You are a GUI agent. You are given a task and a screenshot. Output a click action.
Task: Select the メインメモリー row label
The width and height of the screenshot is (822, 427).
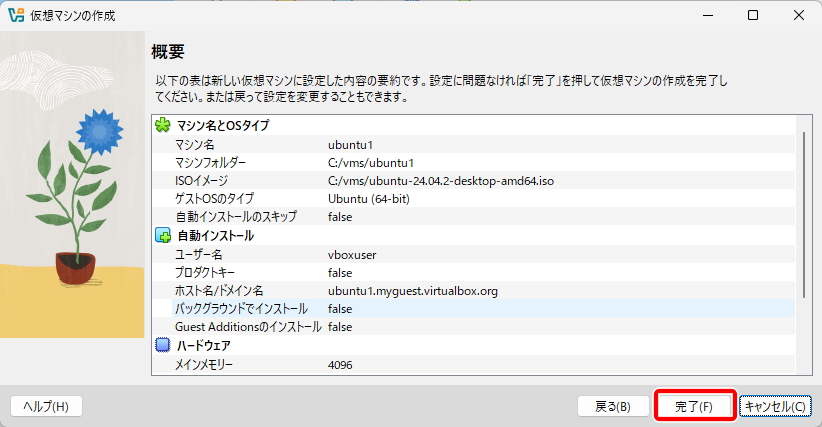tap(203, 365)
